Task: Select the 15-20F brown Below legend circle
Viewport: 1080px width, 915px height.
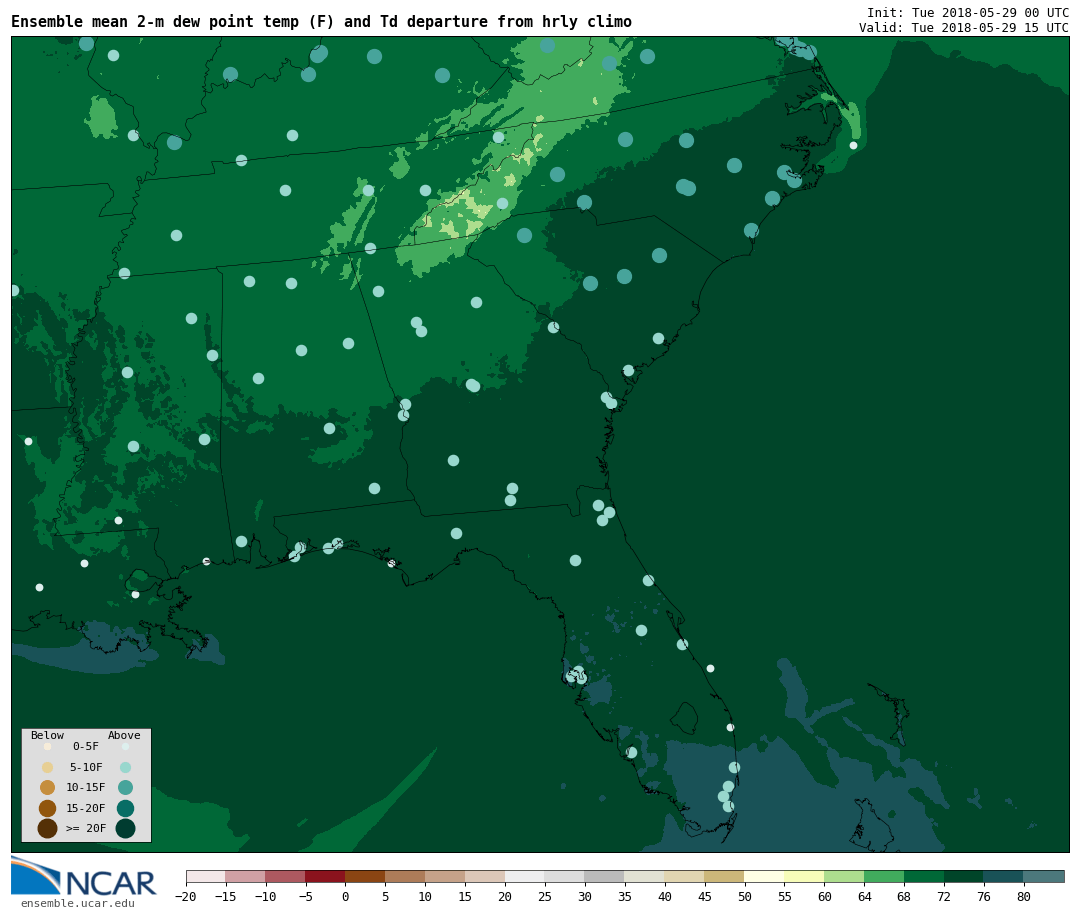Action: pyautogui.click(x=47, y=808)
